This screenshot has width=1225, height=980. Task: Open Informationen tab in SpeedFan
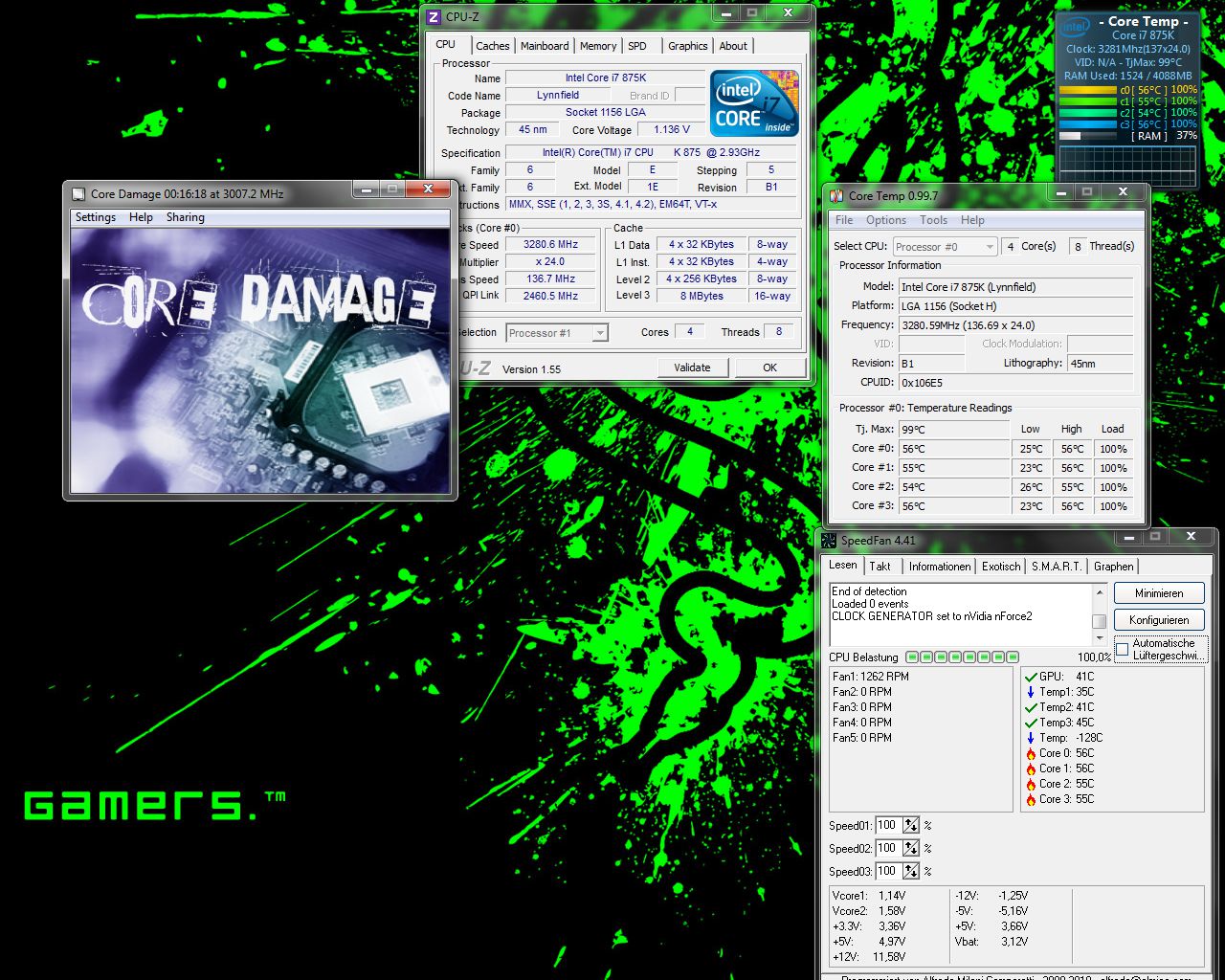[940, 567]
